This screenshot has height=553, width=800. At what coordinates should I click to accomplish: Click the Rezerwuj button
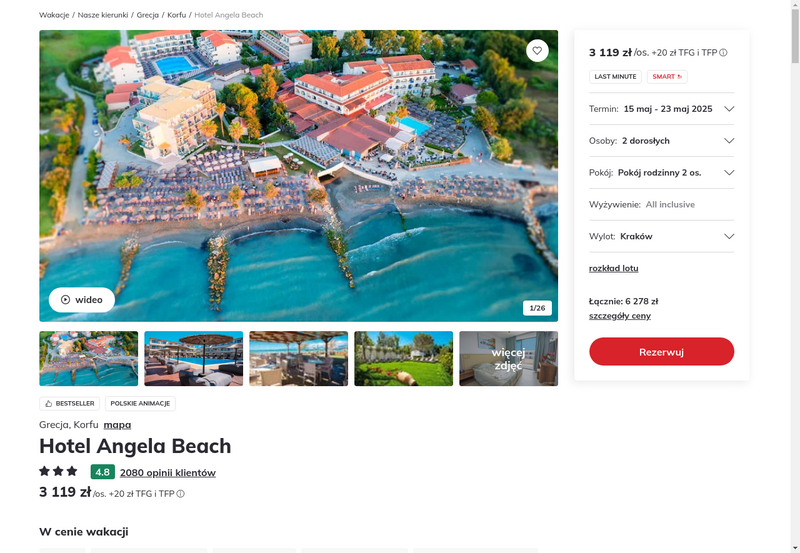[661, 351]
